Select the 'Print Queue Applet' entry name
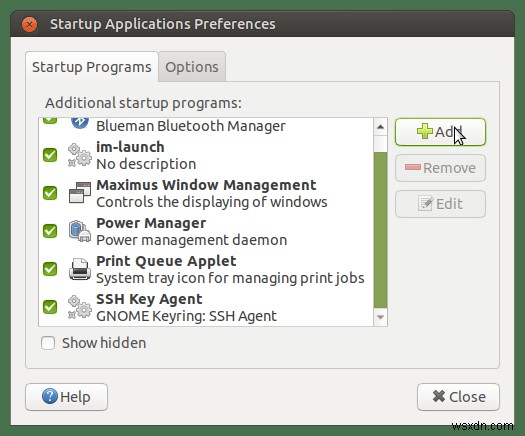The image size is (525, 436). click(x=166, y=261)
